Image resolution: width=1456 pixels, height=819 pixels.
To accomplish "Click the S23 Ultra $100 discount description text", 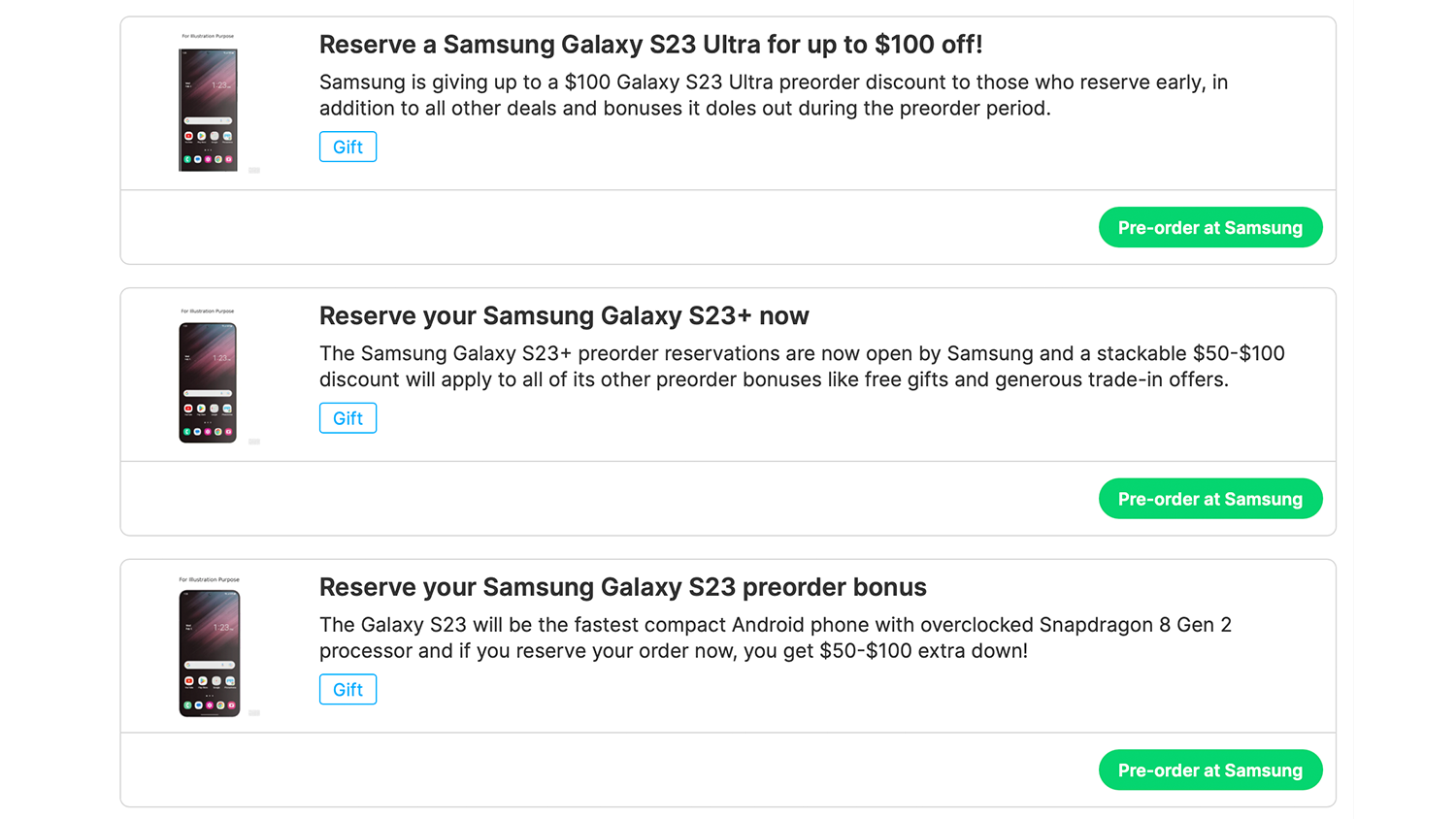I will pos(773,95).
